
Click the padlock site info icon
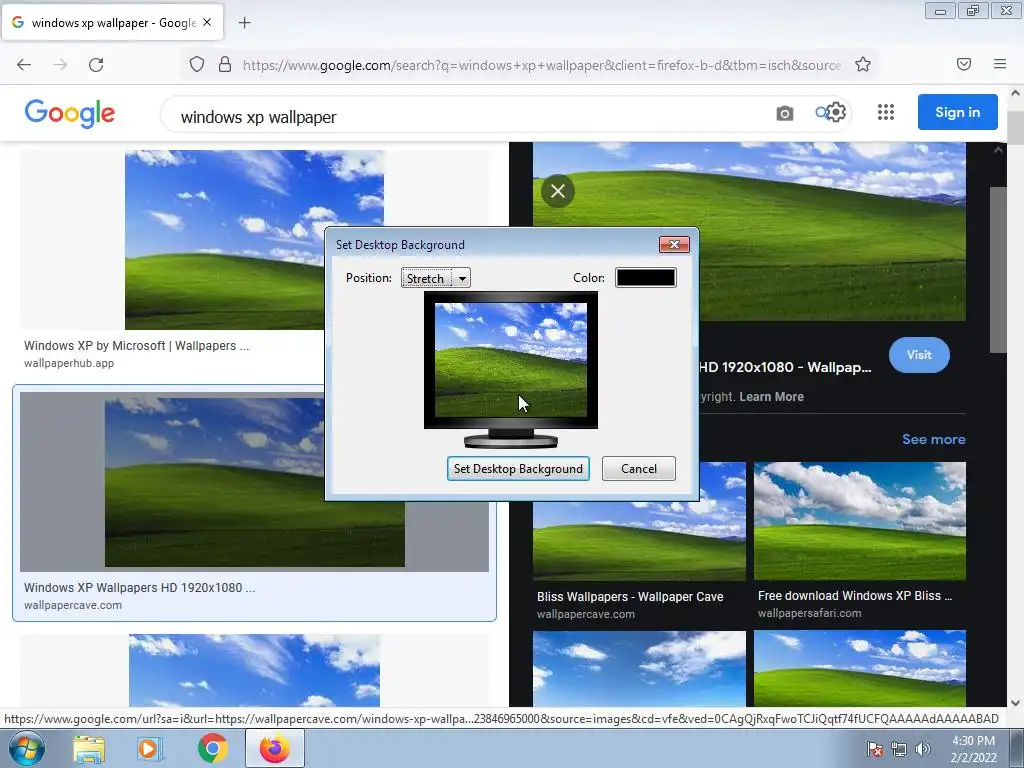pyautogui.click(x=225, y=64)
